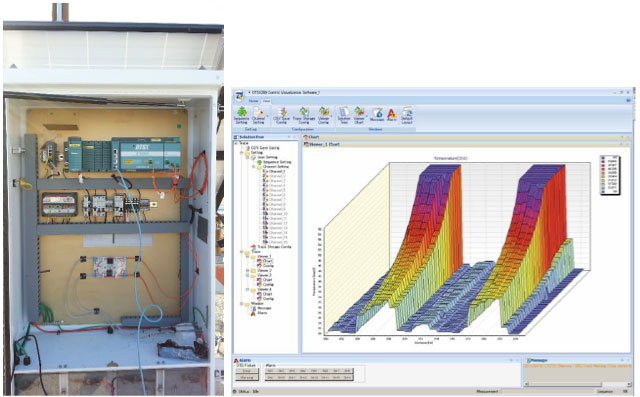
Task: Open dropdown arrow next to Viewer Config
Action: click(331, 116)
